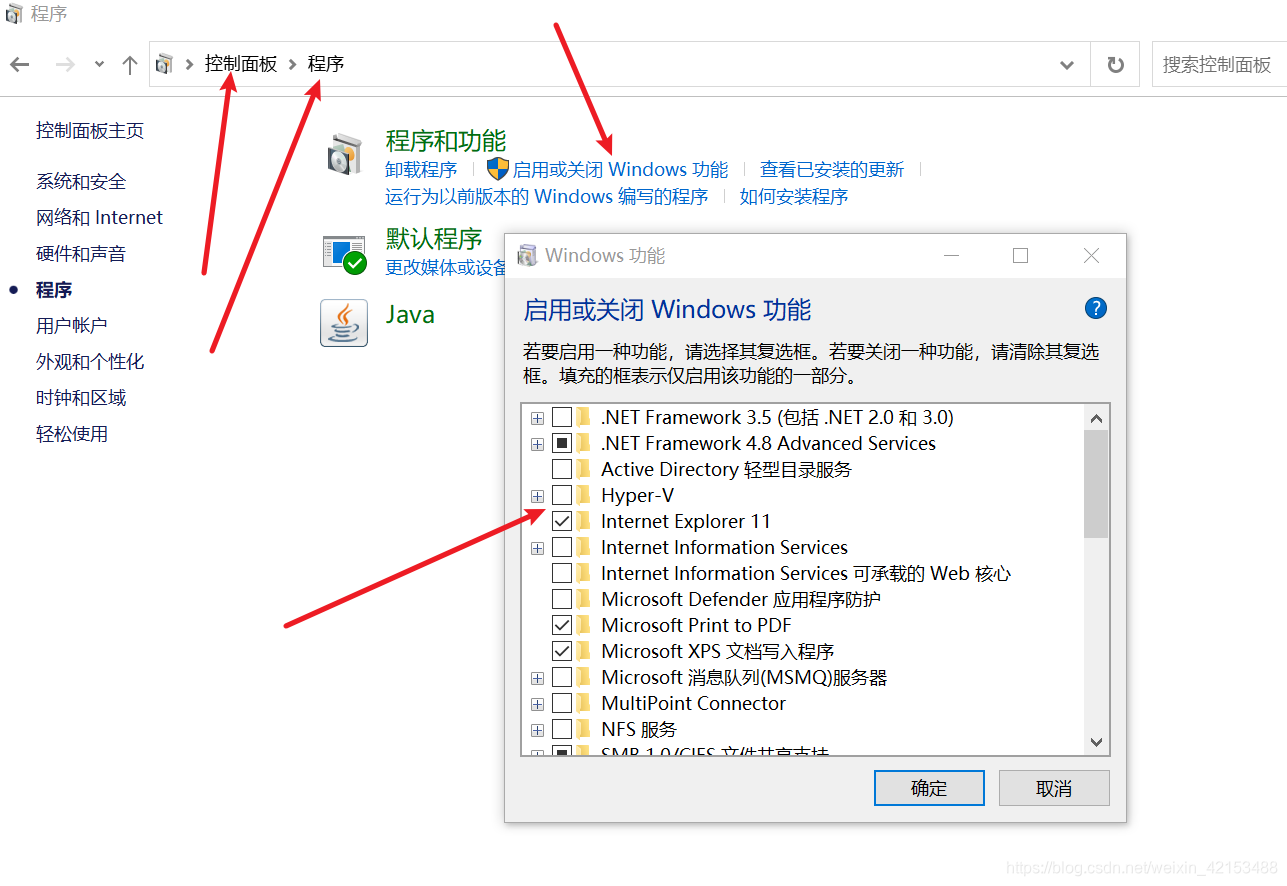1287x886 pixels.
Task: Toggle Microsoft Print to PDF checkbox
Action: tap(562, 625)
